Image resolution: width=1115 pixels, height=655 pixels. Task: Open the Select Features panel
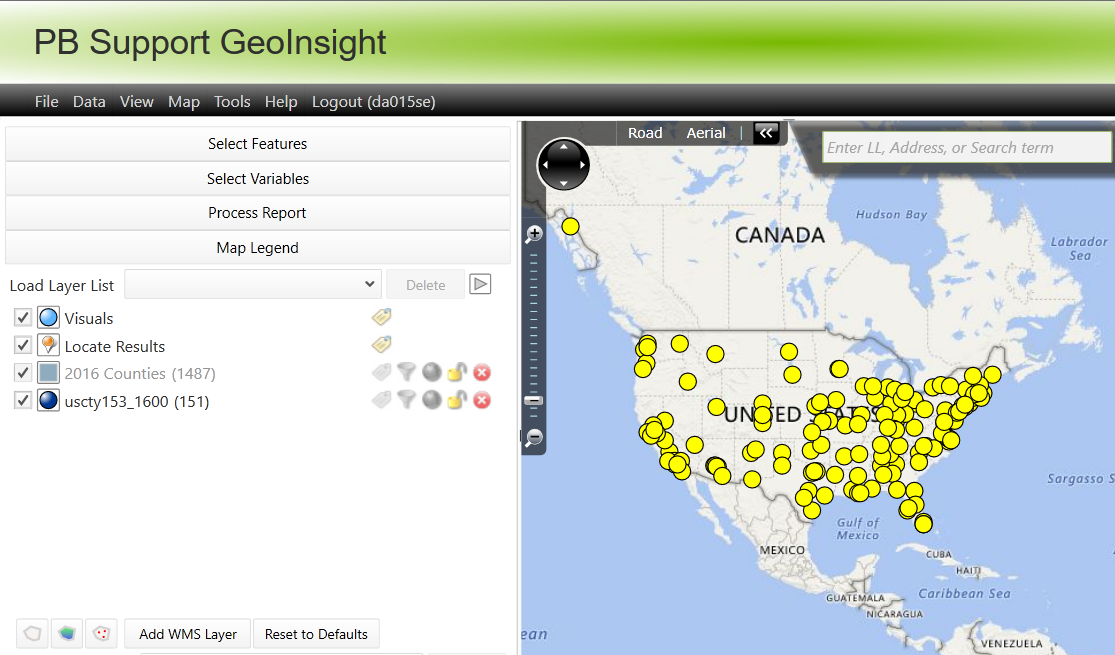click(257, 143)
